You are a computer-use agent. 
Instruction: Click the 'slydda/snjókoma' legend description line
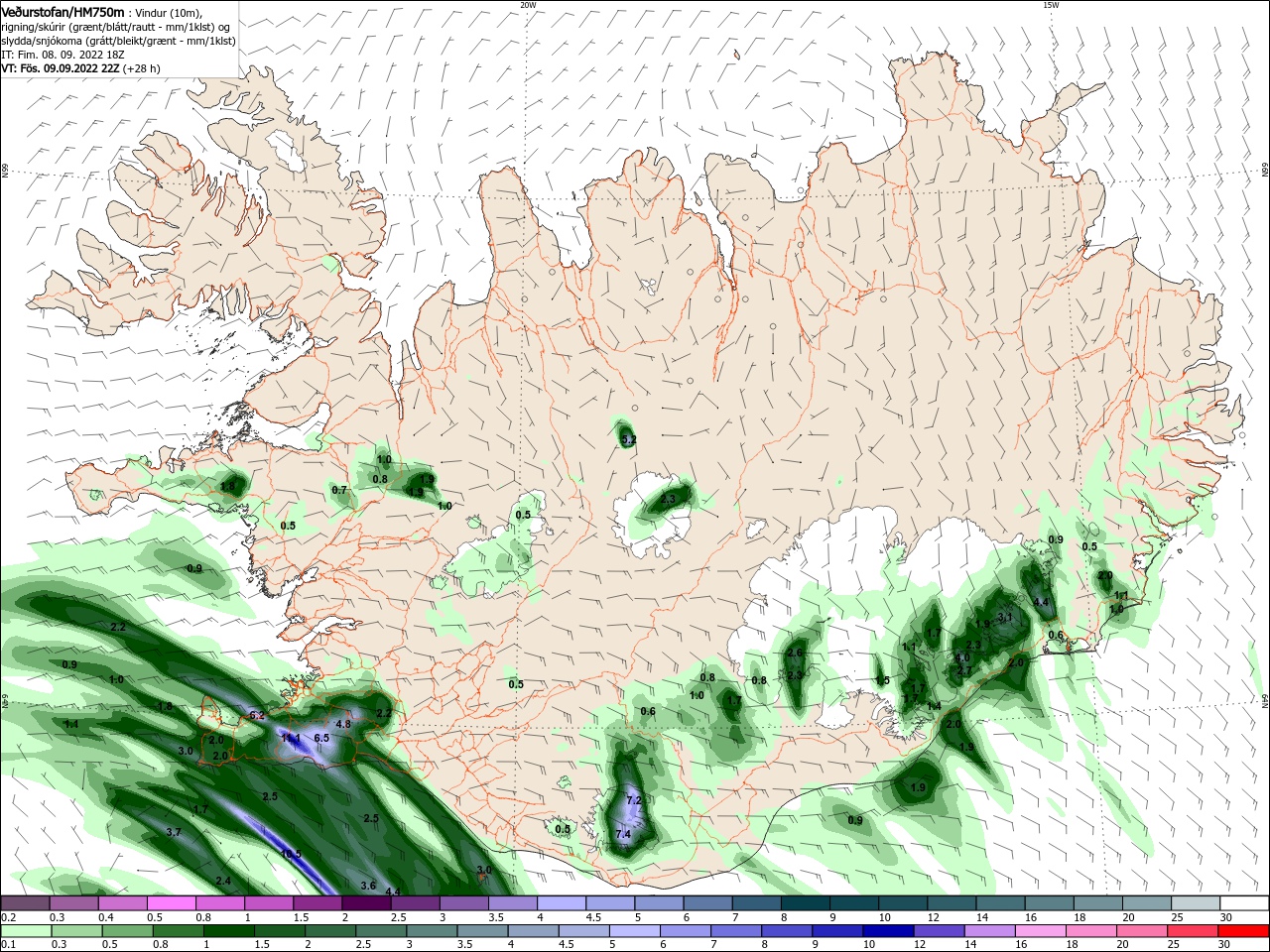click(x=117, y=41)
